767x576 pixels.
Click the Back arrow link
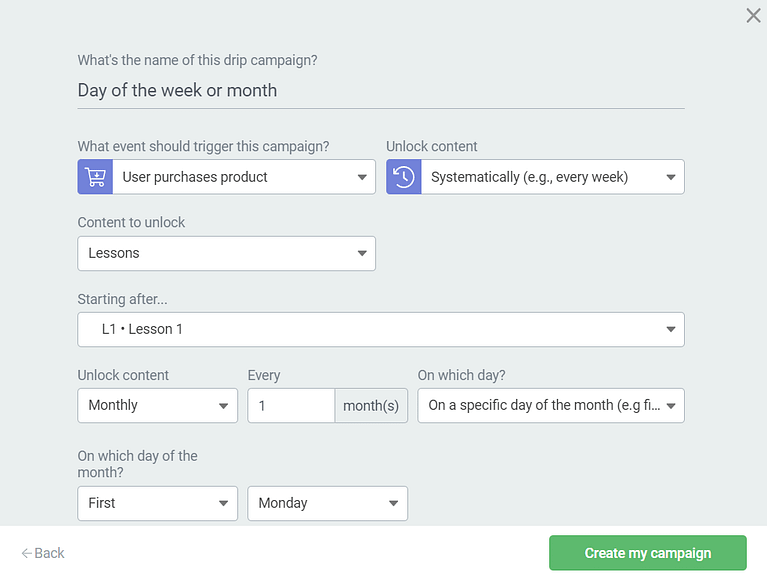(43, 553)
